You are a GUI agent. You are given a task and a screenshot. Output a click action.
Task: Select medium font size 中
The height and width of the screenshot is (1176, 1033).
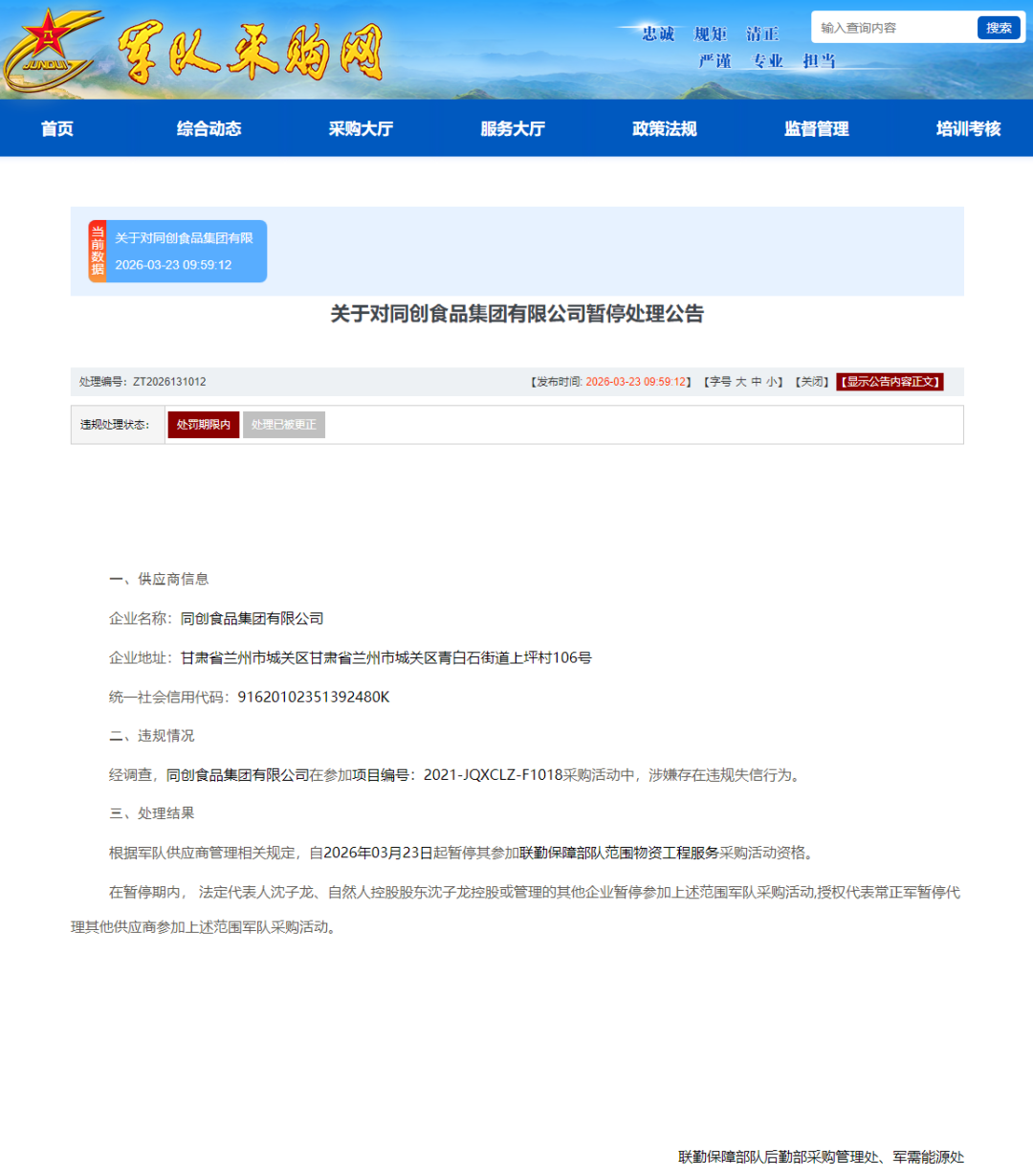tap(758, 381)
